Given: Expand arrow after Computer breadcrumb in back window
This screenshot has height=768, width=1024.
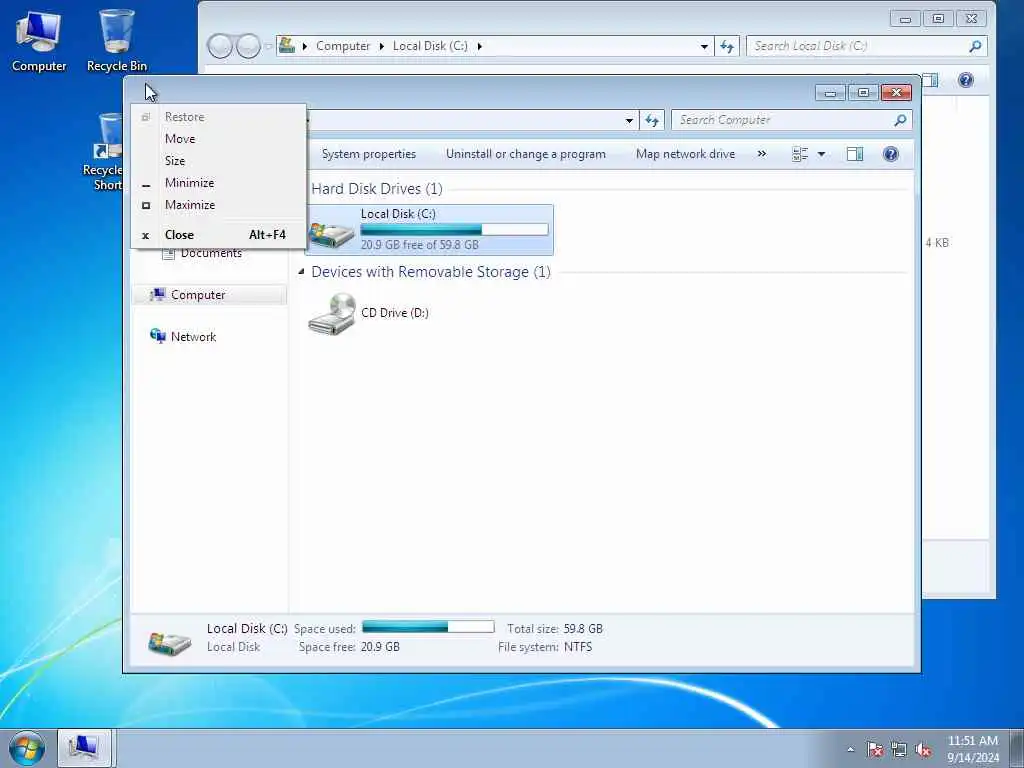Looking at the screenshot, I should (x=382, y=46).
